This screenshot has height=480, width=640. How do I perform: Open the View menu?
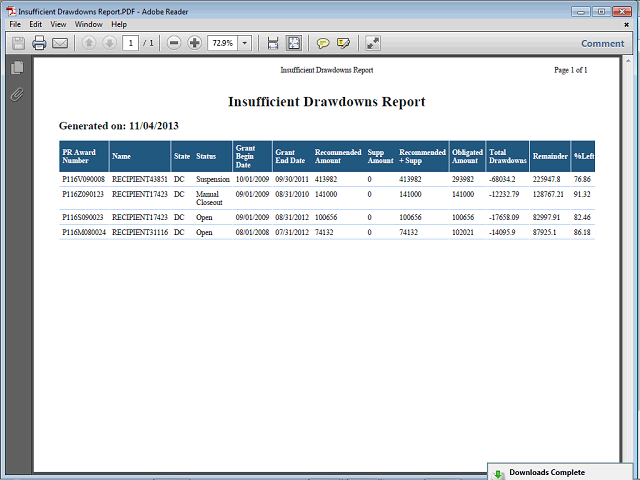[58, 24]
